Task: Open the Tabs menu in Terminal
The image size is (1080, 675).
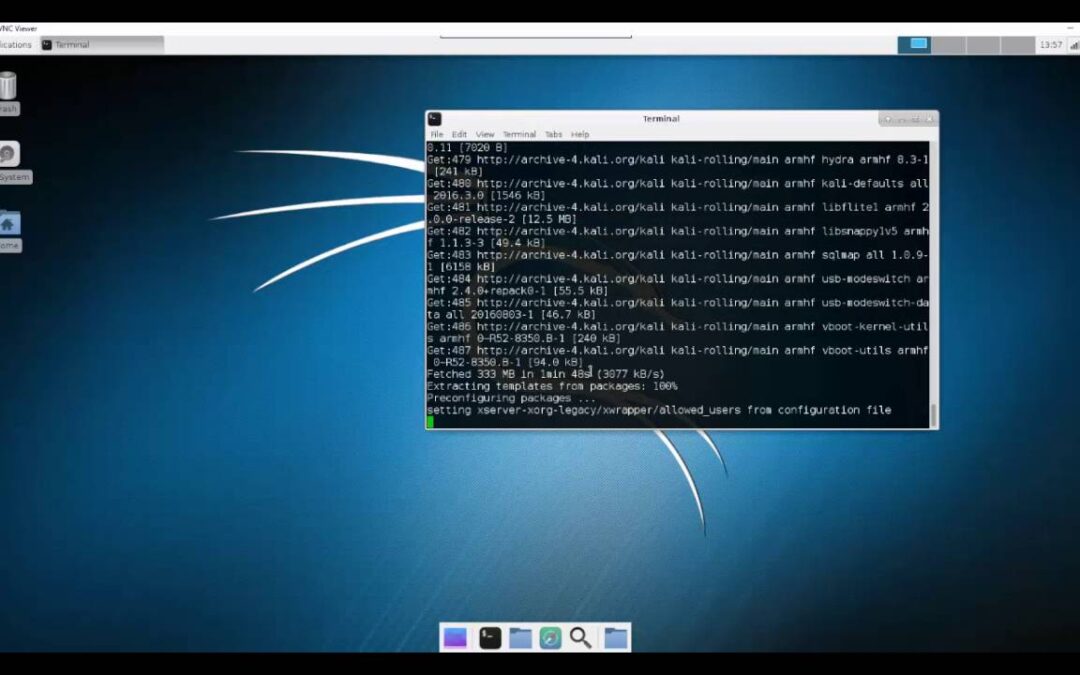Action: (553, 134)
